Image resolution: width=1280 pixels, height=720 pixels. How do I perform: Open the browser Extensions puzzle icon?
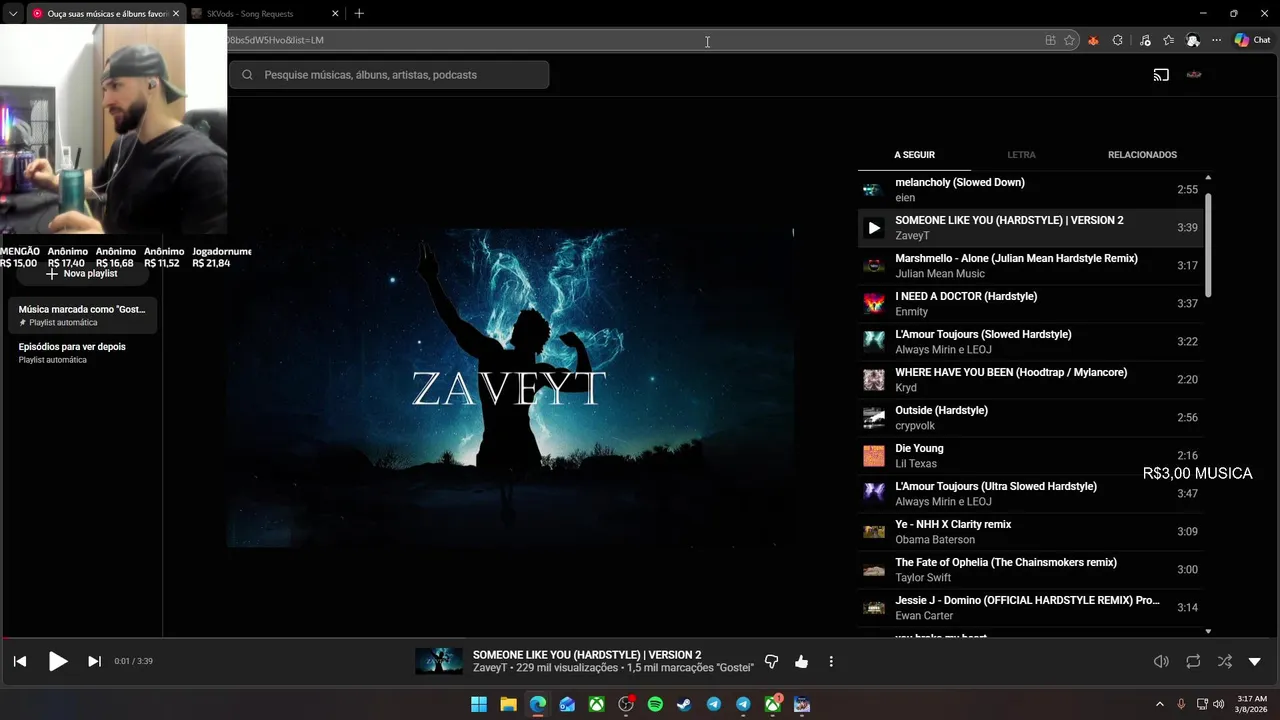[x=1118, y=40]
